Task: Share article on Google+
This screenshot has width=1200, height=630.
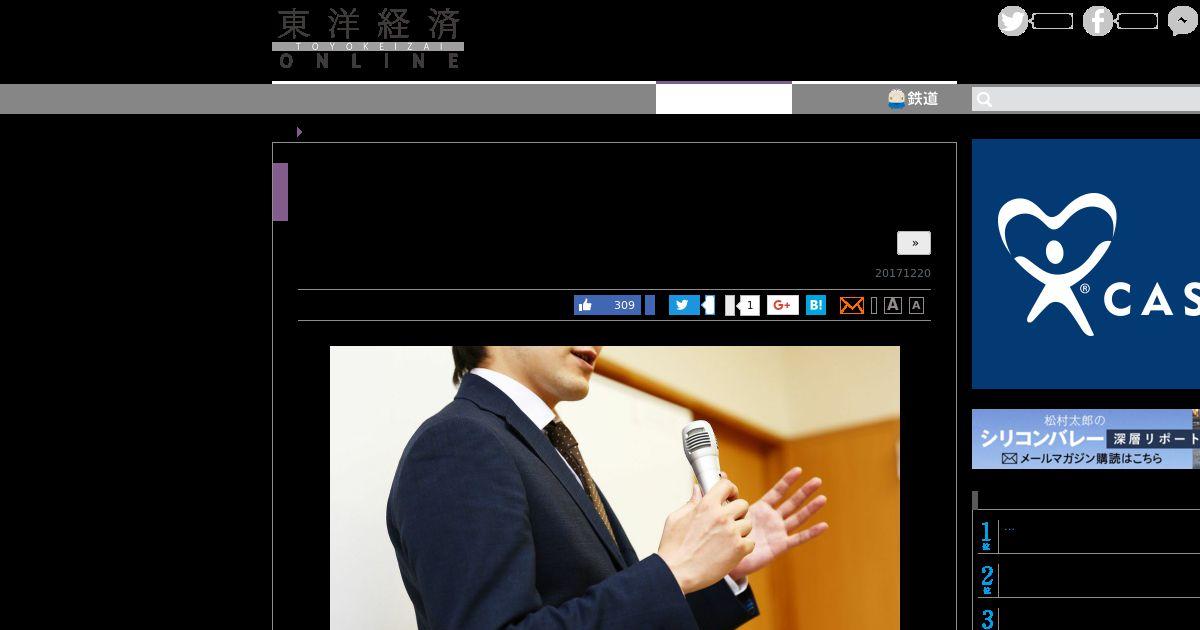Action: 783,305
